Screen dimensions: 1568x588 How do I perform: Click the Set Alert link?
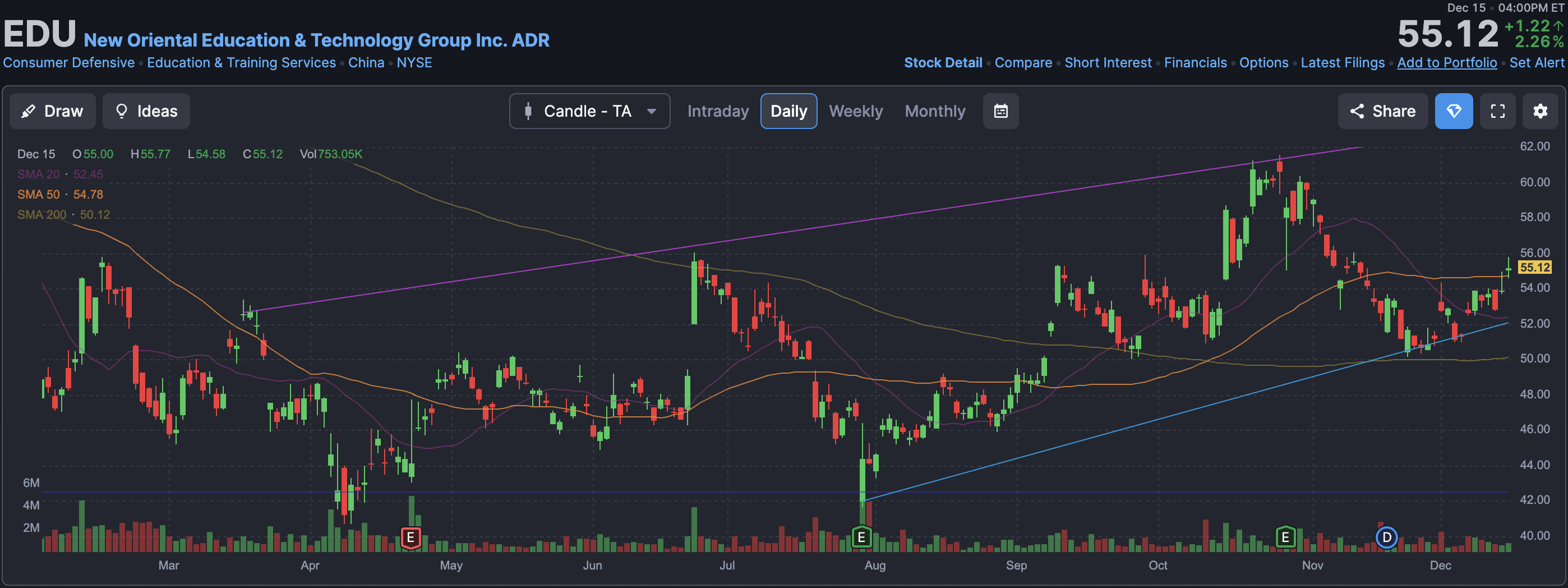tap(1537, 63)
